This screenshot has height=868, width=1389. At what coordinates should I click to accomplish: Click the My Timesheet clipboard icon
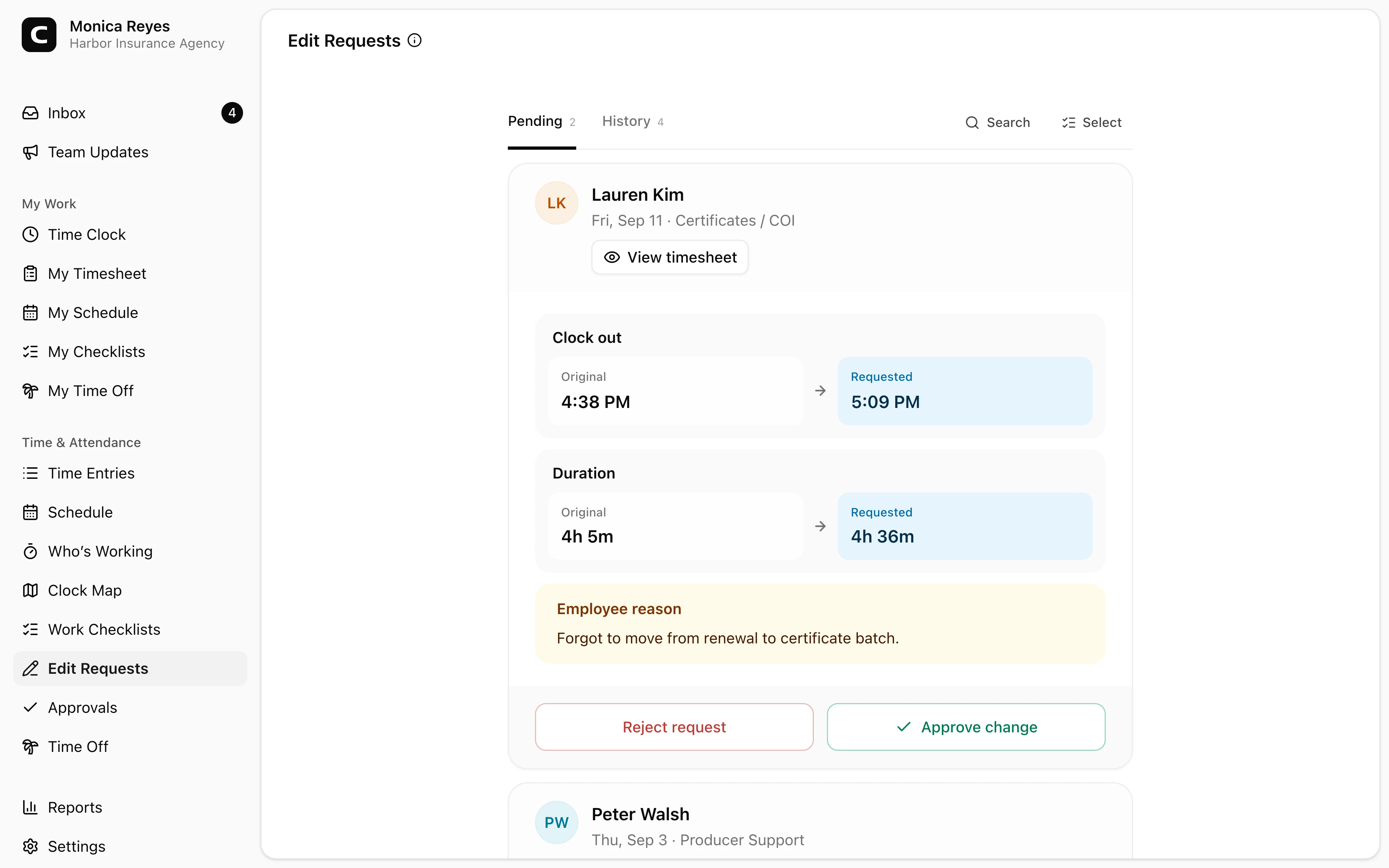point(30,274)
